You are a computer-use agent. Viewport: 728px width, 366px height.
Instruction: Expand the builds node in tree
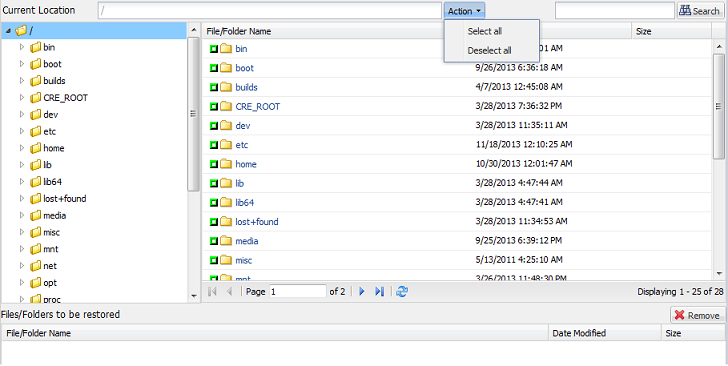tap(22, 81)
